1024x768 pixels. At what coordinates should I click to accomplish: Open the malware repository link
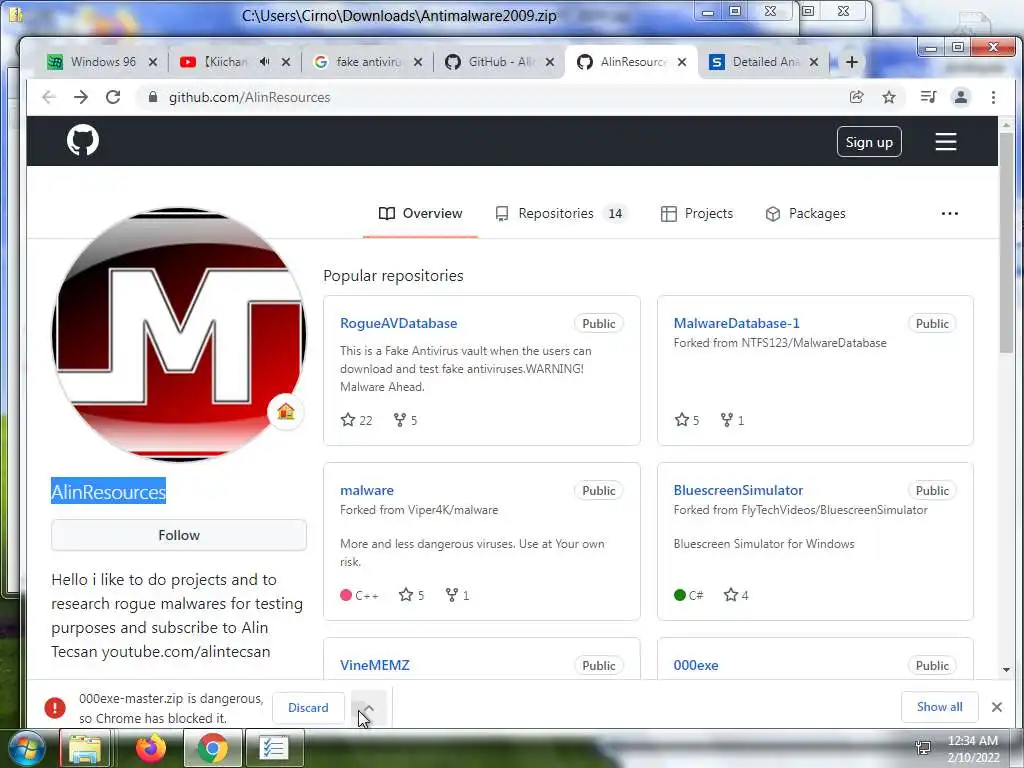[x=366, y=490]
